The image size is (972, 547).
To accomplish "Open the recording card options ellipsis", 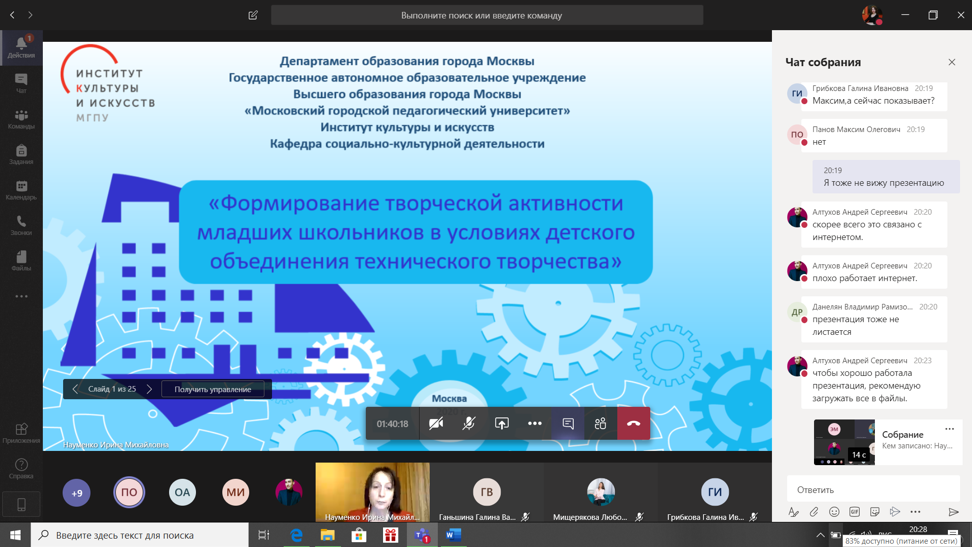I will coord(950,429).
